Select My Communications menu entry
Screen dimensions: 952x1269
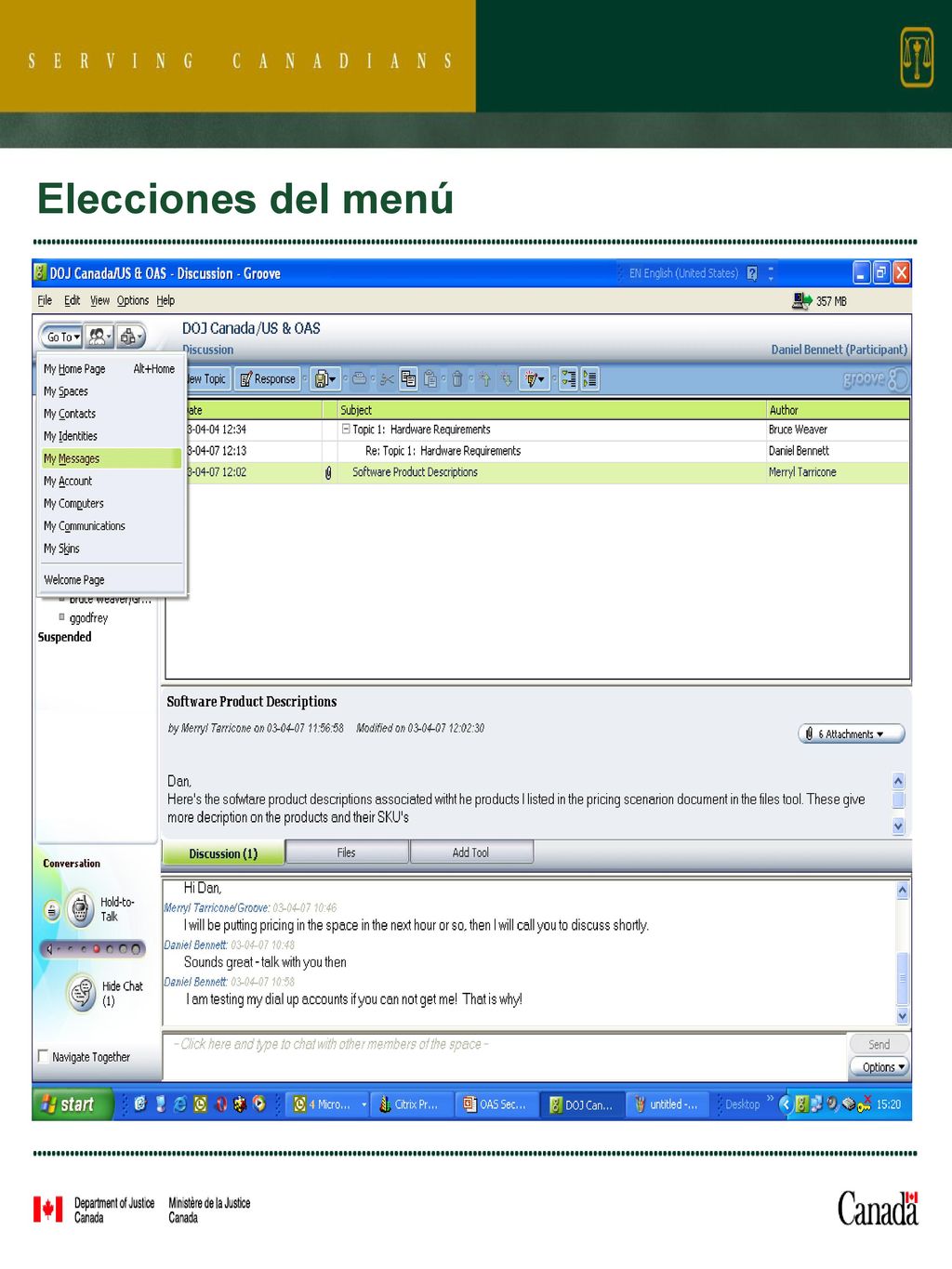[110, 525]
